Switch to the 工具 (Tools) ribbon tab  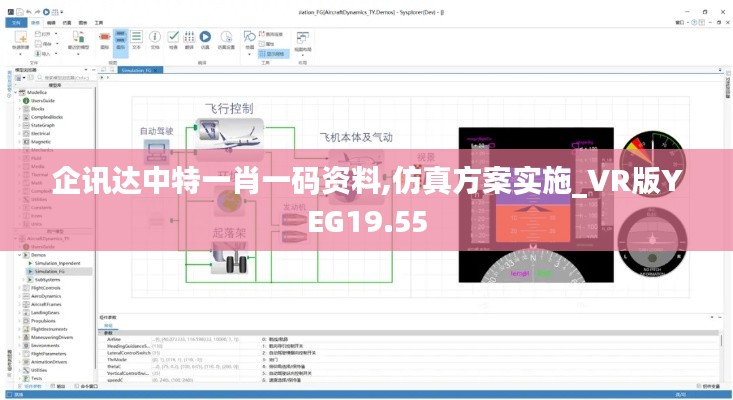tap(99, 22)
